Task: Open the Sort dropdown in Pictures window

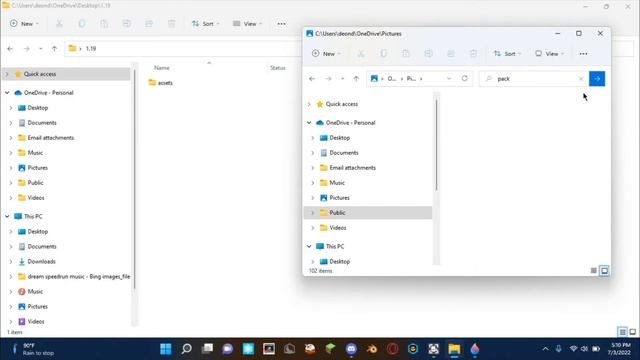Action: coord(507,53)
